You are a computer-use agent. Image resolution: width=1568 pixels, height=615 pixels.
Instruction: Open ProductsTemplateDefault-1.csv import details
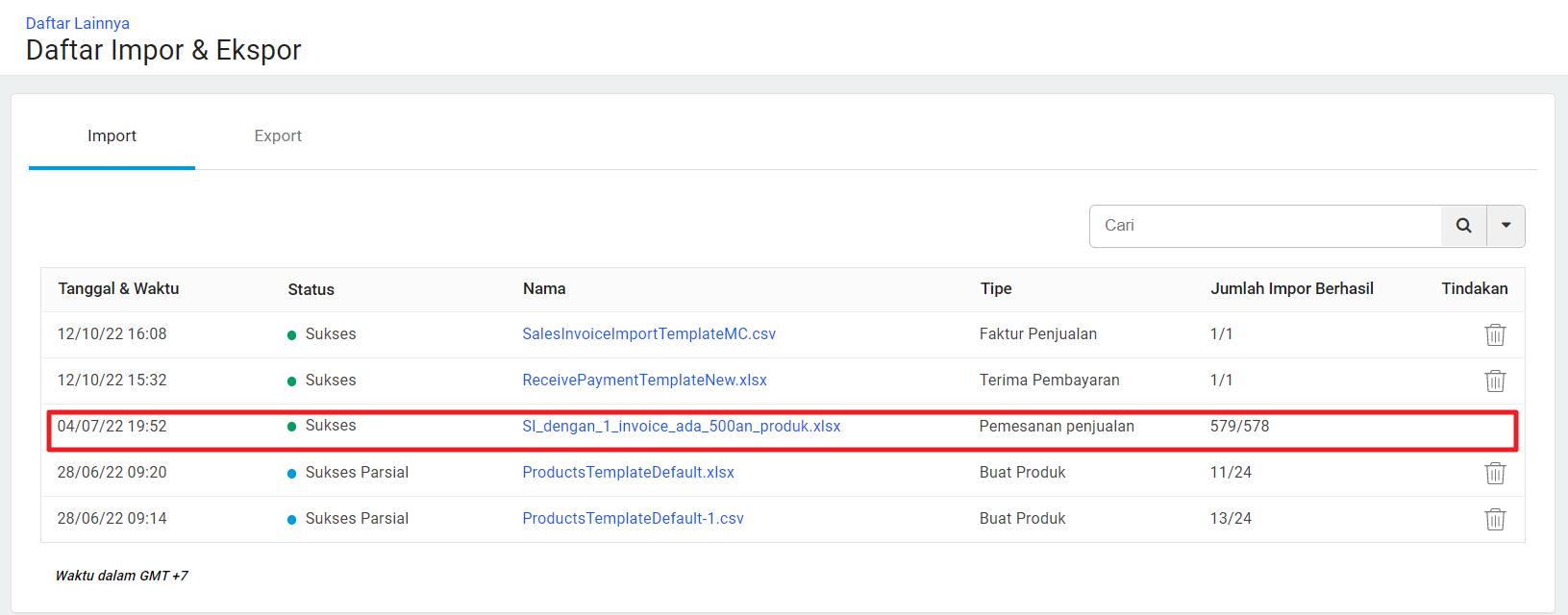click(633, 519)
